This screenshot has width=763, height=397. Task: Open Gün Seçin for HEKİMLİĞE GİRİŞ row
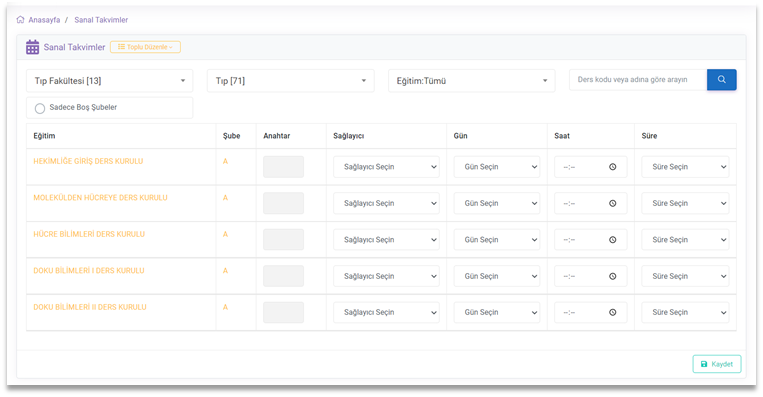(497, 167)
